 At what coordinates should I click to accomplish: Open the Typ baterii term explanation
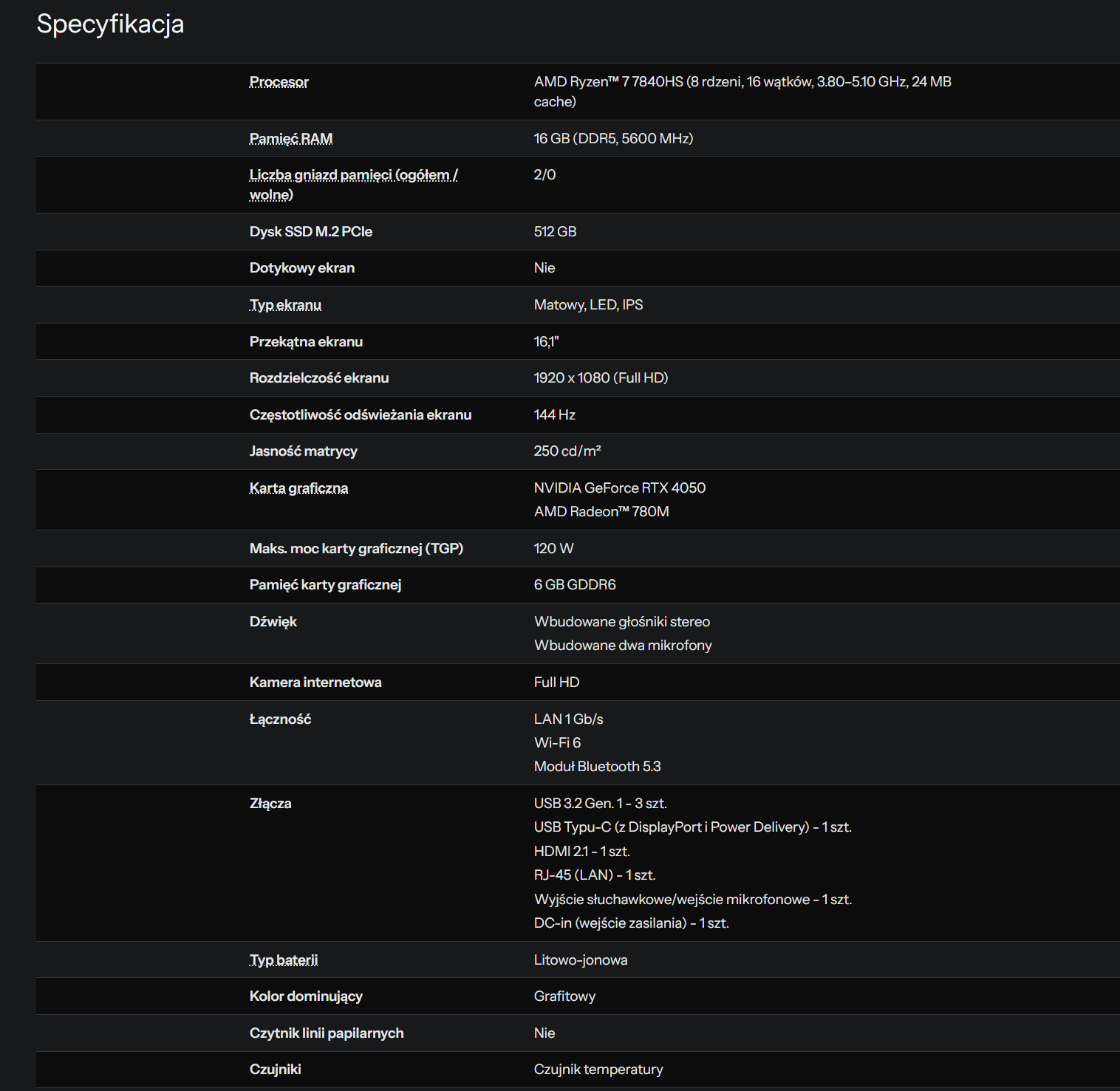click(284, 960)
